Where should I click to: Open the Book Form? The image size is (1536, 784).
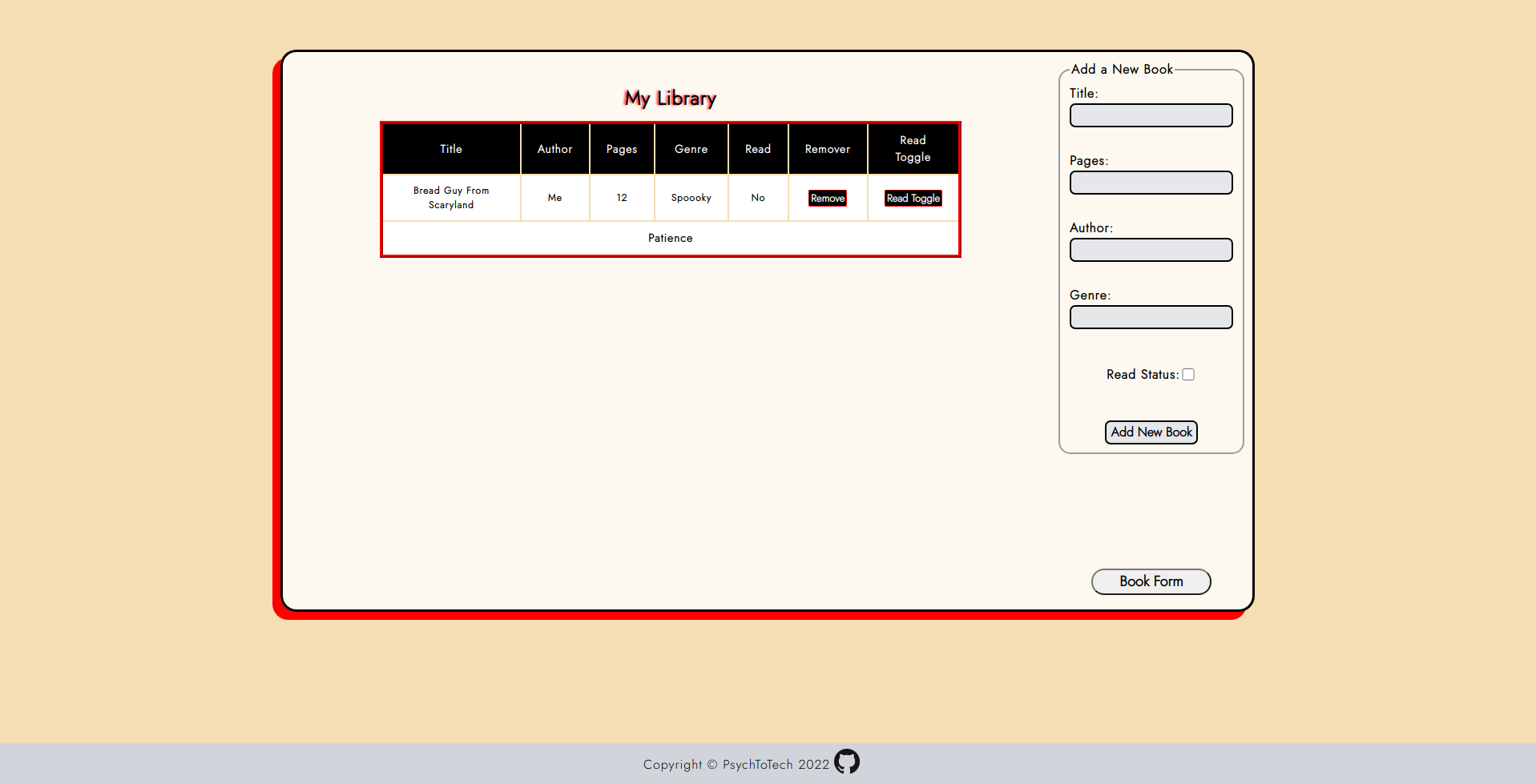coord(1151,581)
